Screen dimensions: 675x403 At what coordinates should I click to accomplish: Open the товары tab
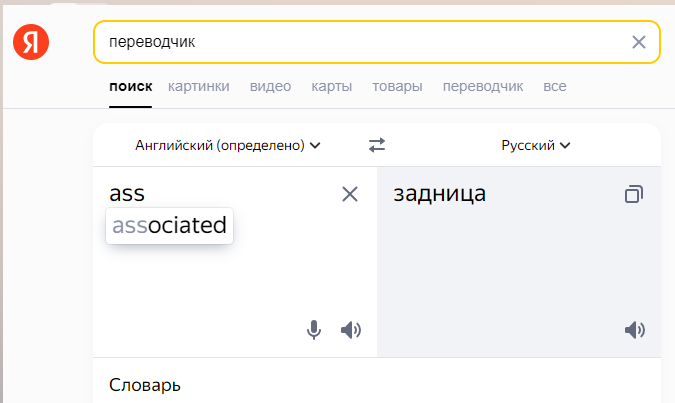tap(397, 87)
